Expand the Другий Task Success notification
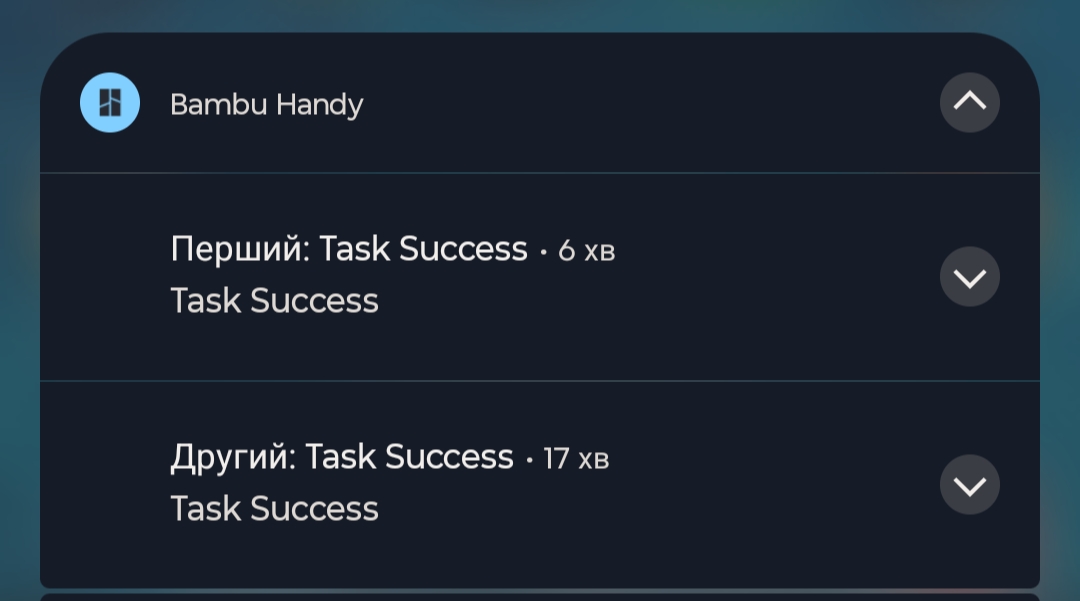The image size is (1080, 601). (x=969, y=485)
